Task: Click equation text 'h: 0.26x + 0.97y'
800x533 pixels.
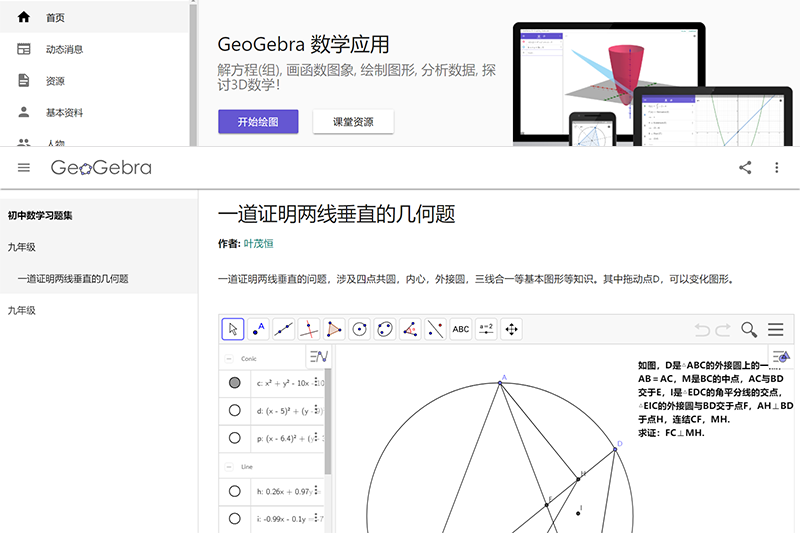Action: (284, 491)
